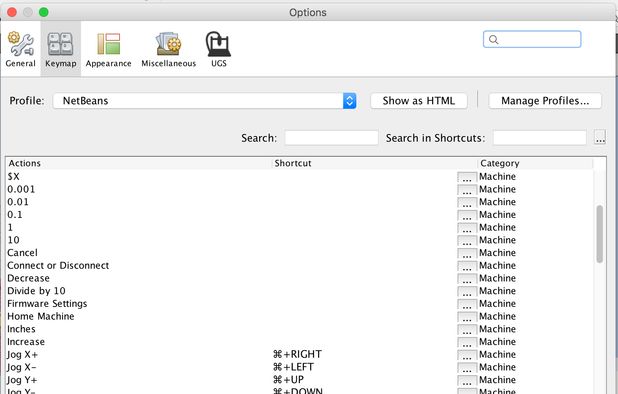The width and height of the screenshot is (618, 394).
Task: Open shortcut editor for Connect or Disconnect
Action: [x=467, y=266]
